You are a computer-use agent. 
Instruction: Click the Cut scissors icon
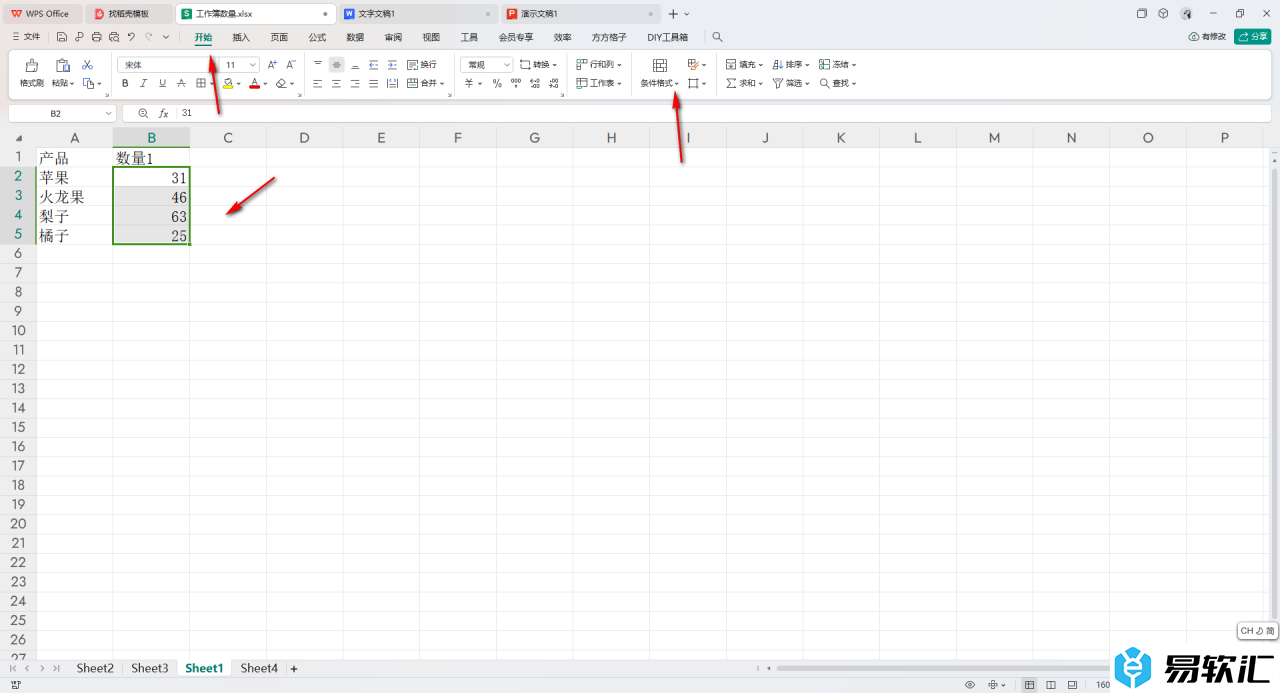point(87,65)
